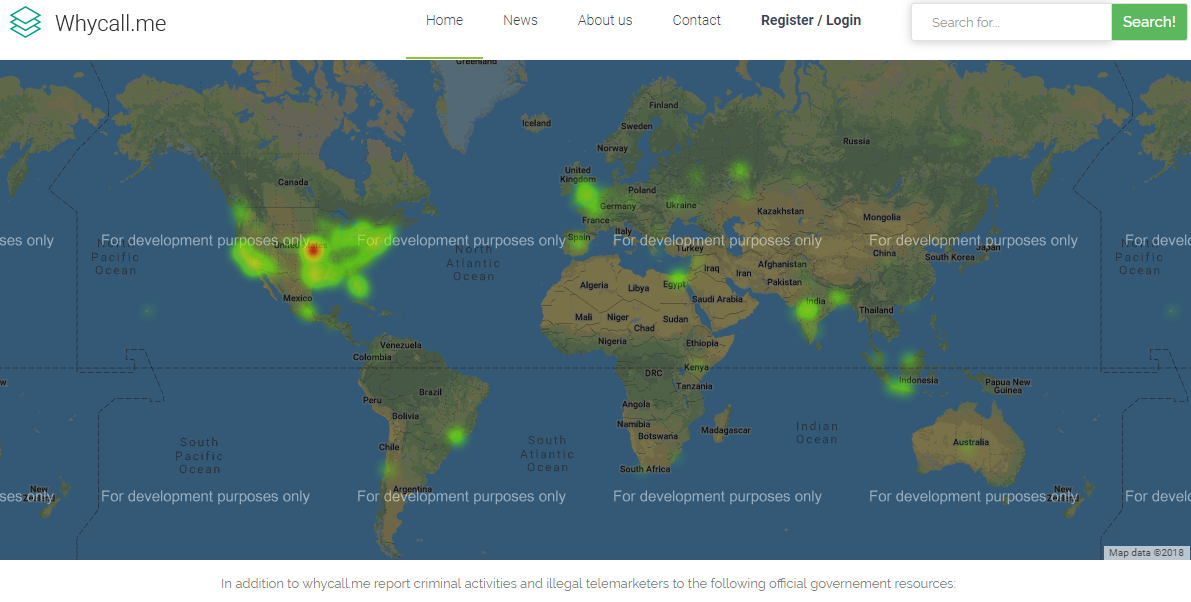Click the Ukraine map label
The image size is (1191, 602).
coord(681,205)
